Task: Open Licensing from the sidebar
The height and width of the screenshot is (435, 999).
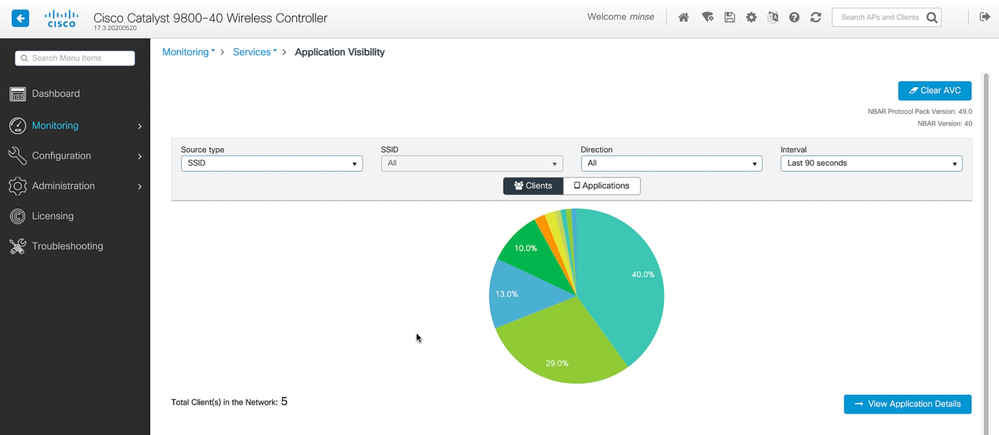Action: pyautogui.click(x=53, y=216)
